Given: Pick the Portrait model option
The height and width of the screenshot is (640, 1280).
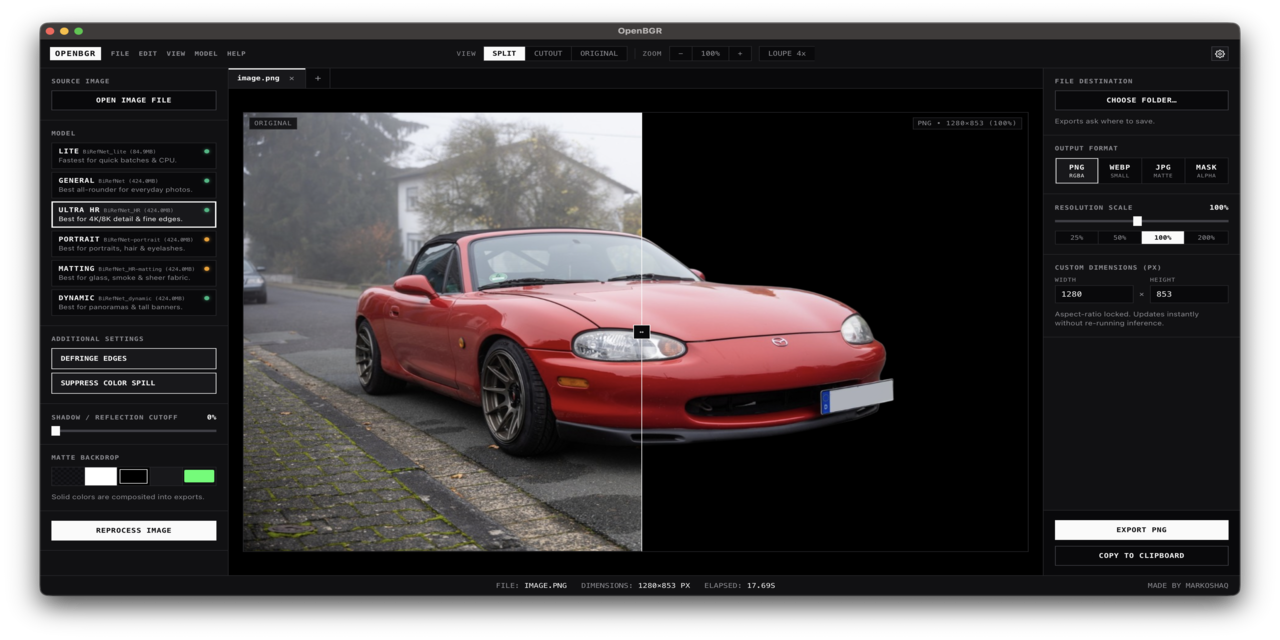Looking at the screenshot, I should click(134, 244).
